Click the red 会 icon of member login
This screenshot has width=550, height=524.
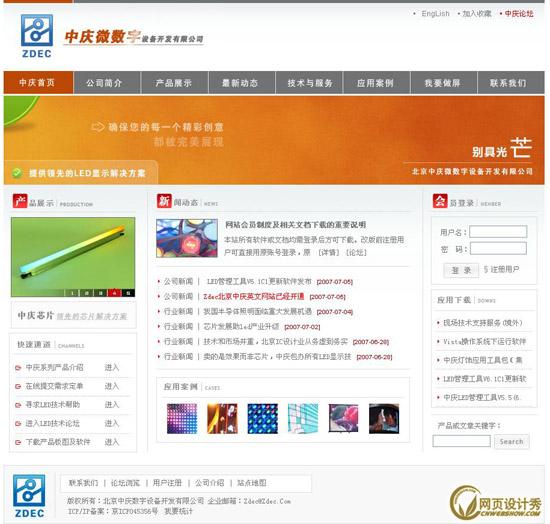(440, 201)
